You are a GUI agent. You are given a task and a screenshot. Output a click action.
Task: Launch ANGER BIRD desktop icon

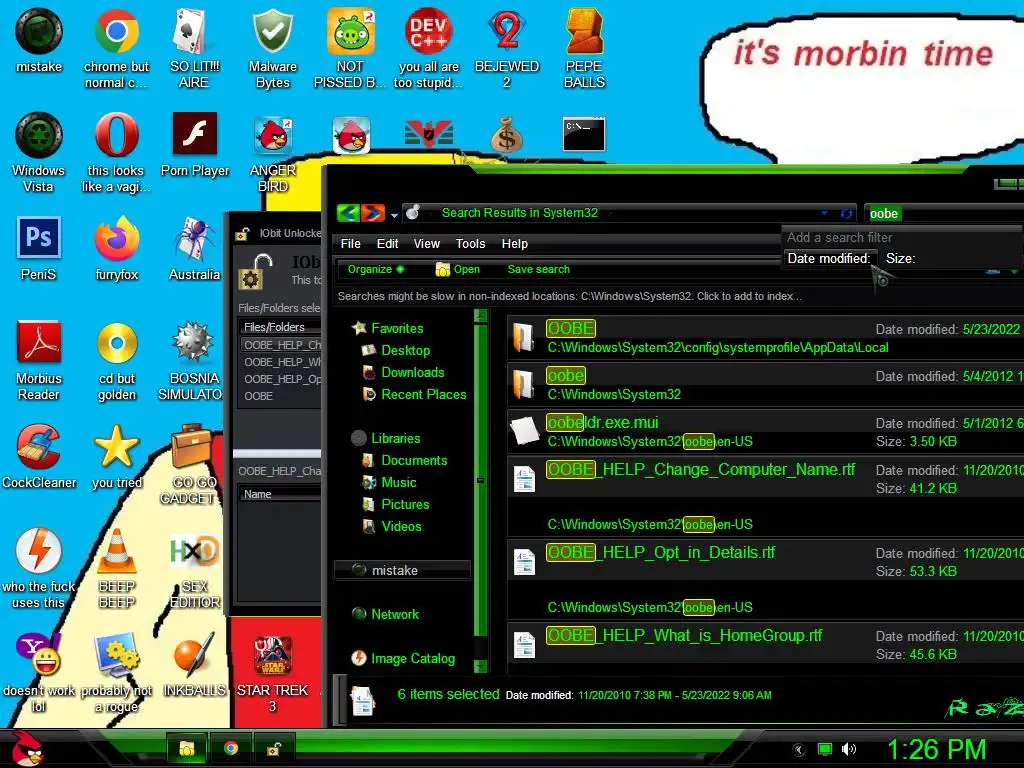coord(273,155)
